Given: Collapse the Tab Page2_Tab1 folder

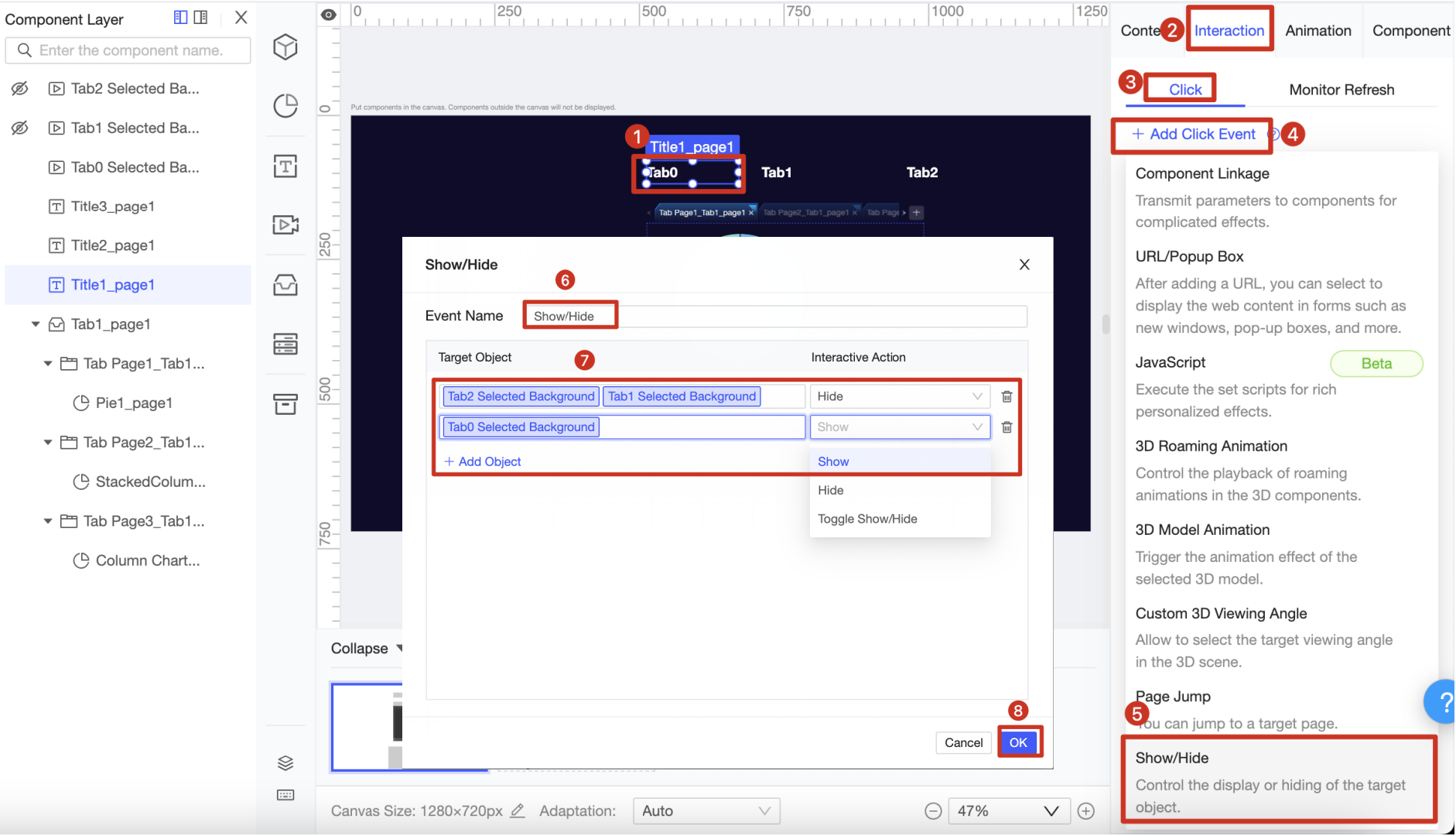Looking at the screenshot, I should tap(47, 443).
